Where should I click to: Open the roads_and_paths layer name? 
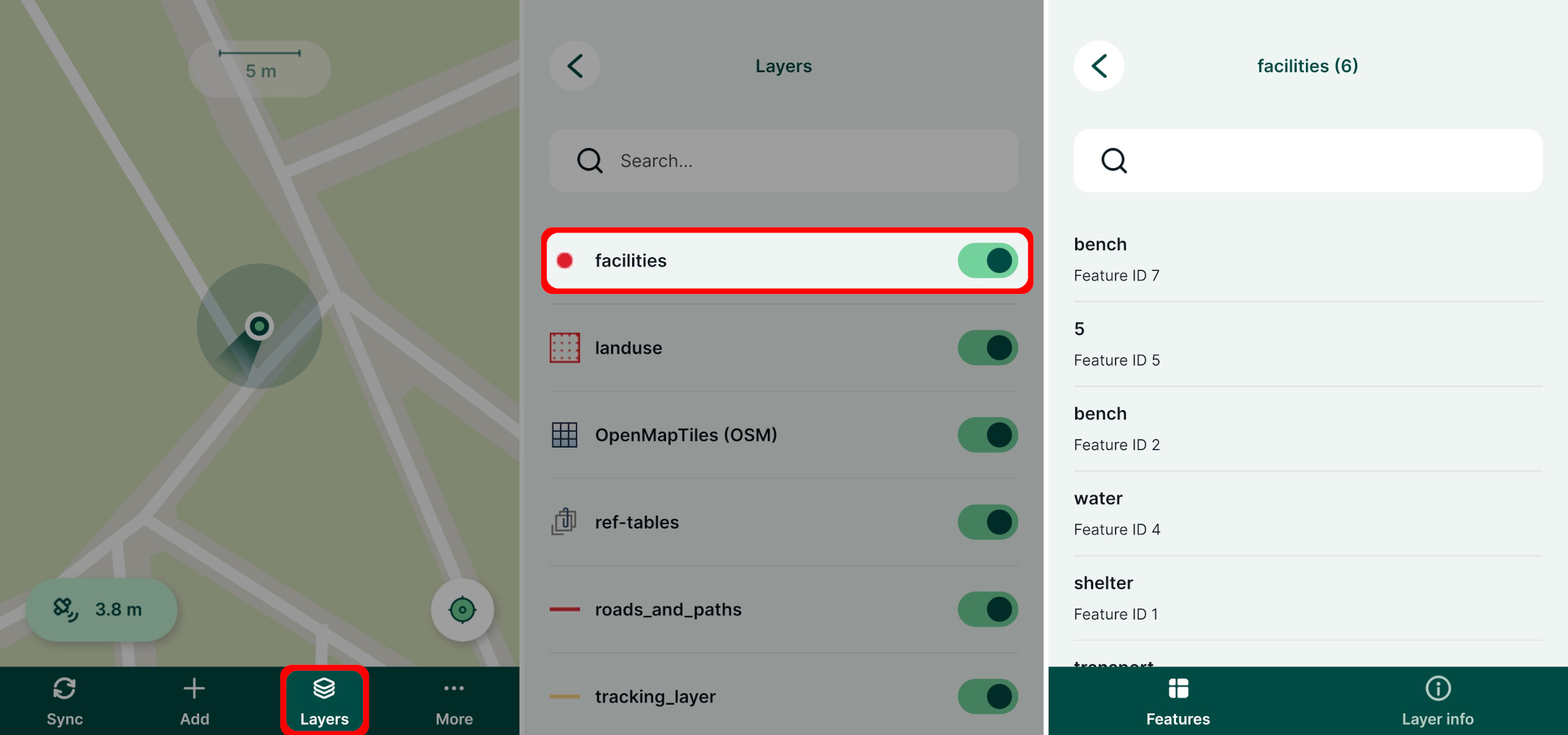coord(668,610)
